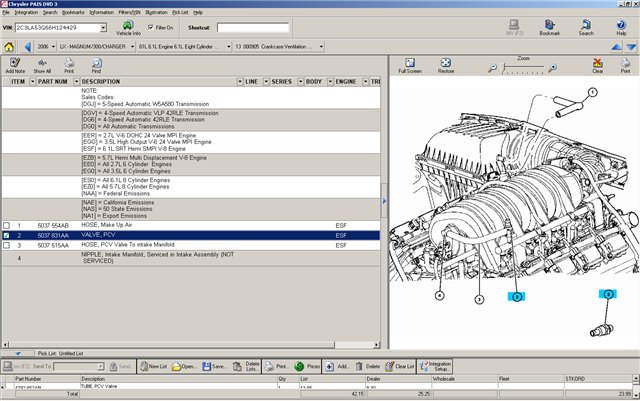Open Help from the top toolbar
The height and width of the screenshot is (401, 640).
tap(621, 27)
